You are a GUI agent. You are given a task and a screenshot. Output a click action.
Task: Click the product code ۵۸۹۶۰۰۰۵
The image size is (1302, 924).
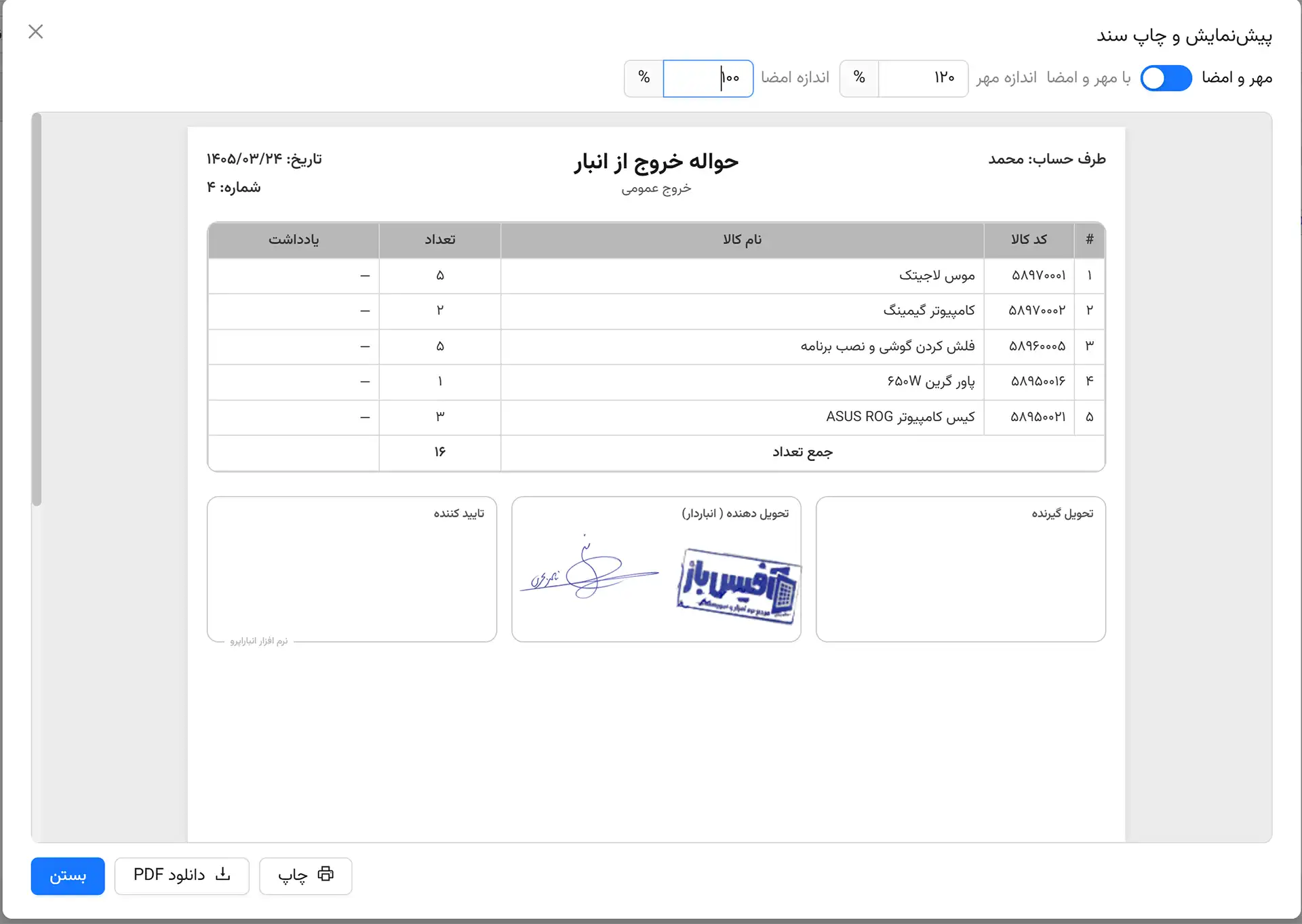pos(1038,346)
